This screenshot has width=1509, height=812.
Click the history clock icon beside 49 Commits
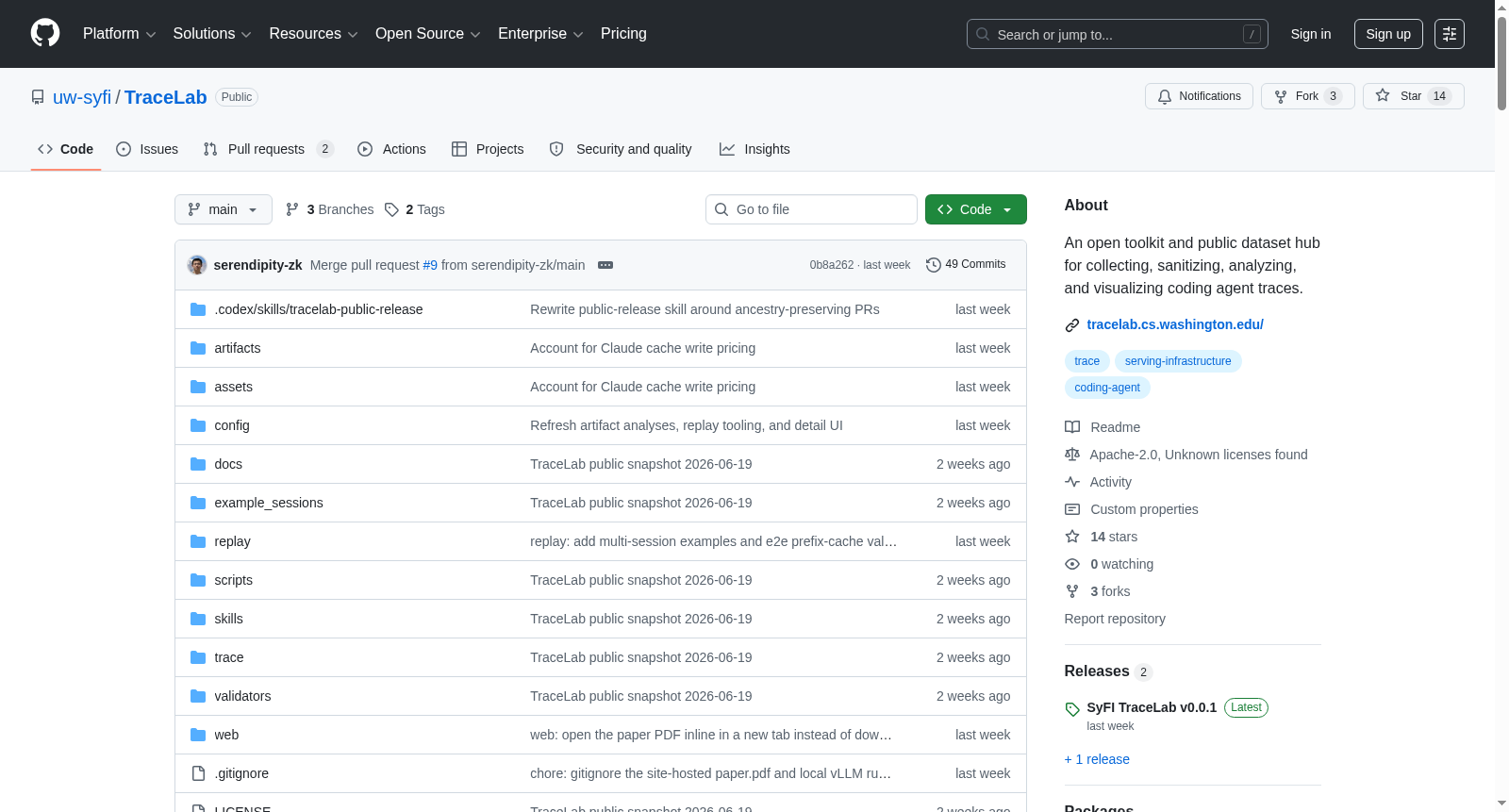(x=934, y=265)
